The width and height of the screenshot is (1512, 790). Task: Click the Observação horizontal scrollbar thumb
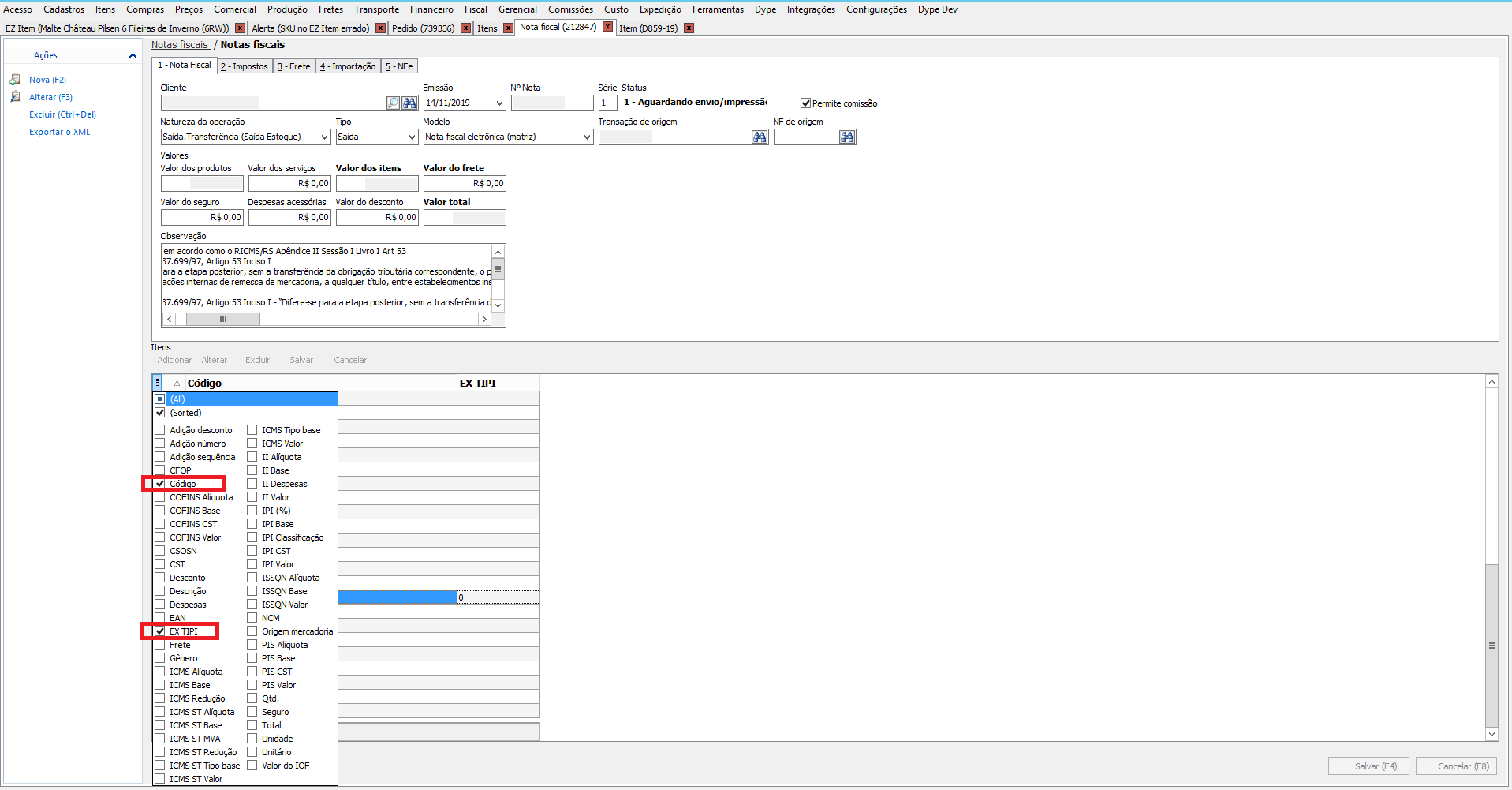(223, 320)
